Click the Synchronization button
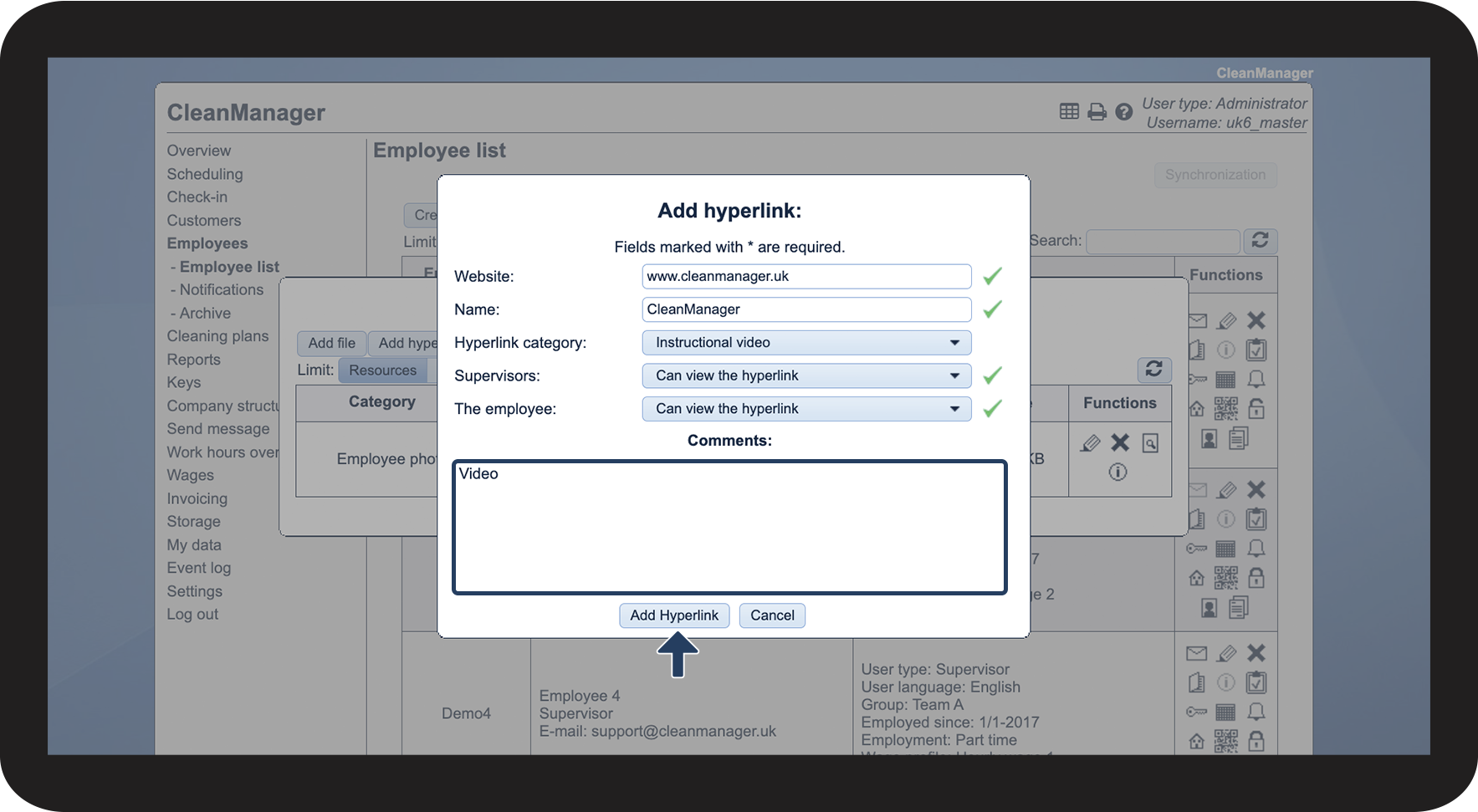 pyautogui.click(x=1215, y=175)
